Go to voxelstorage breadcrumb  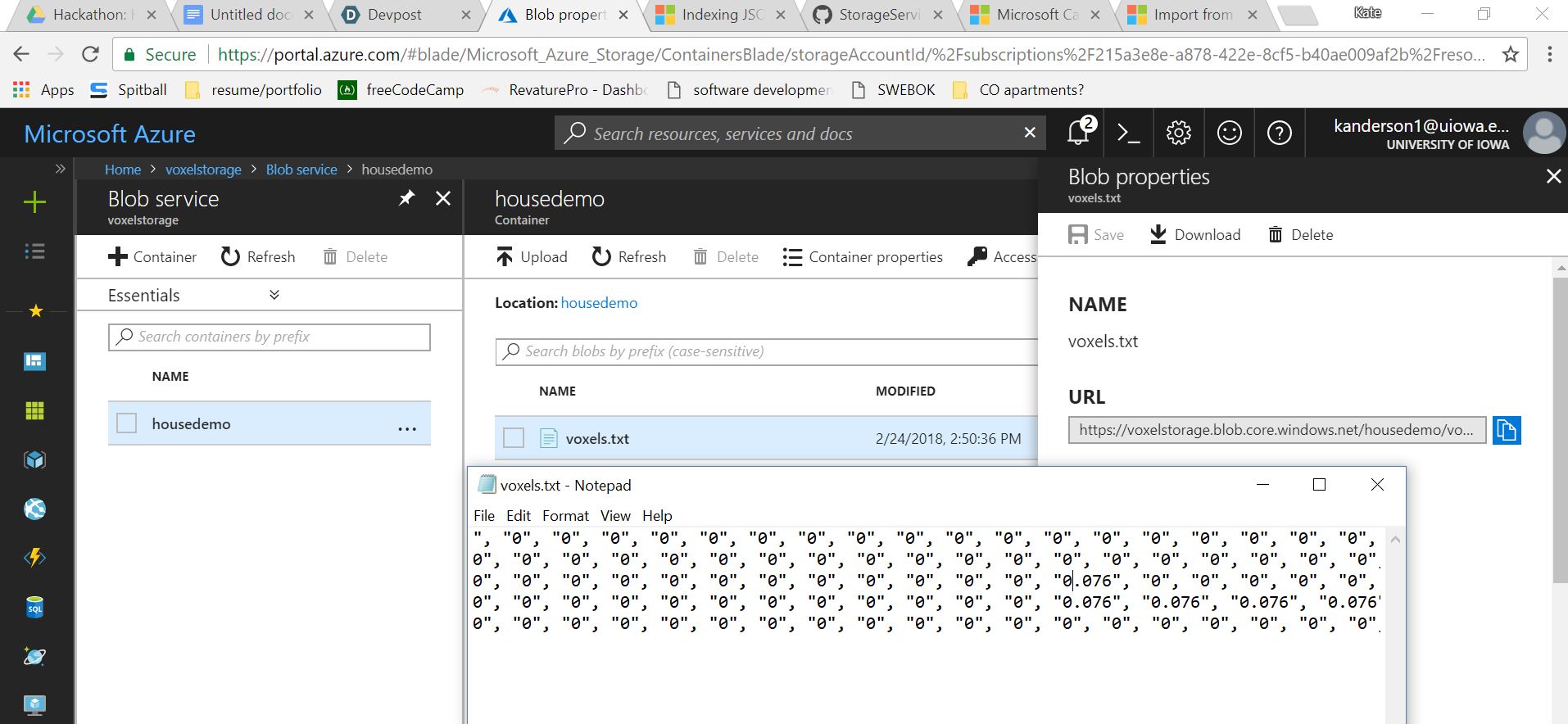coord(203,170)
